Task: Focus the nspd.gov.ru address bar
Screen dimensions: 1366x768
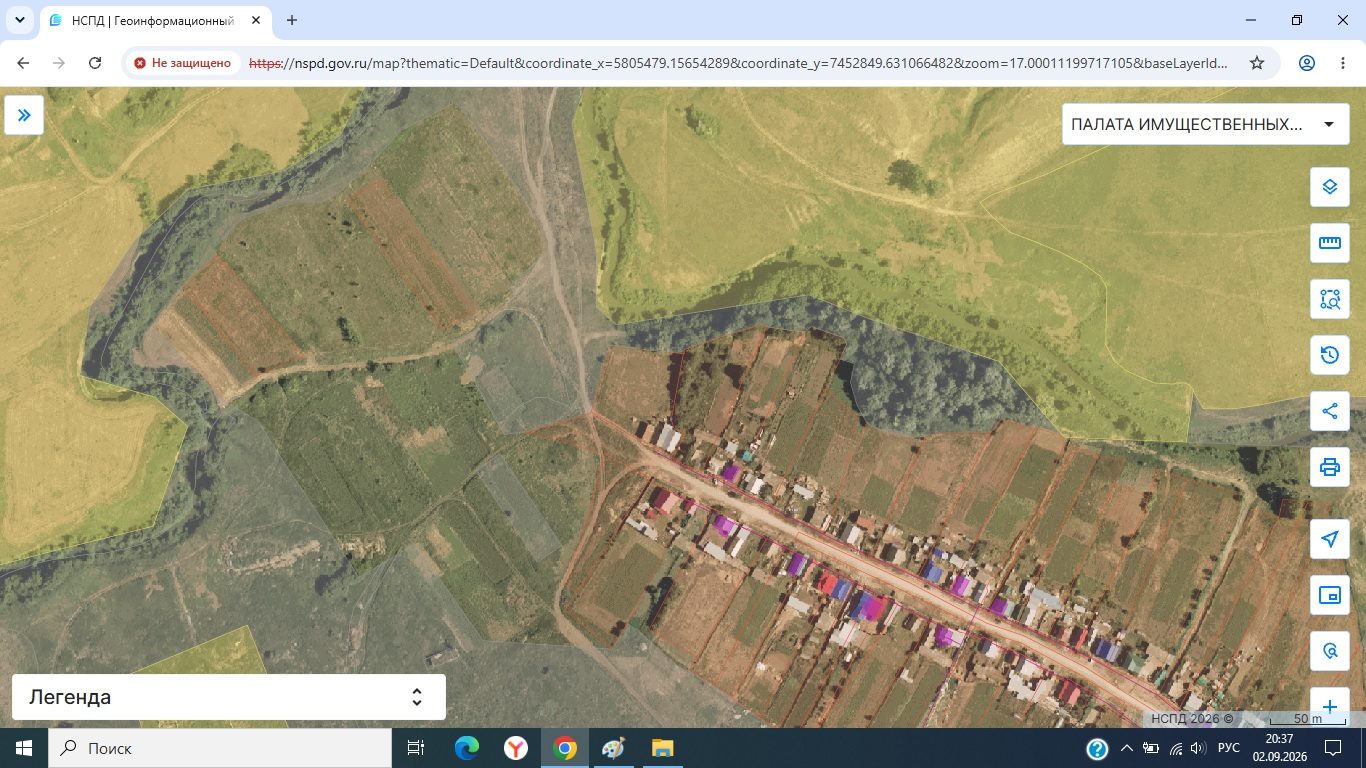Action: coord(738,63)
